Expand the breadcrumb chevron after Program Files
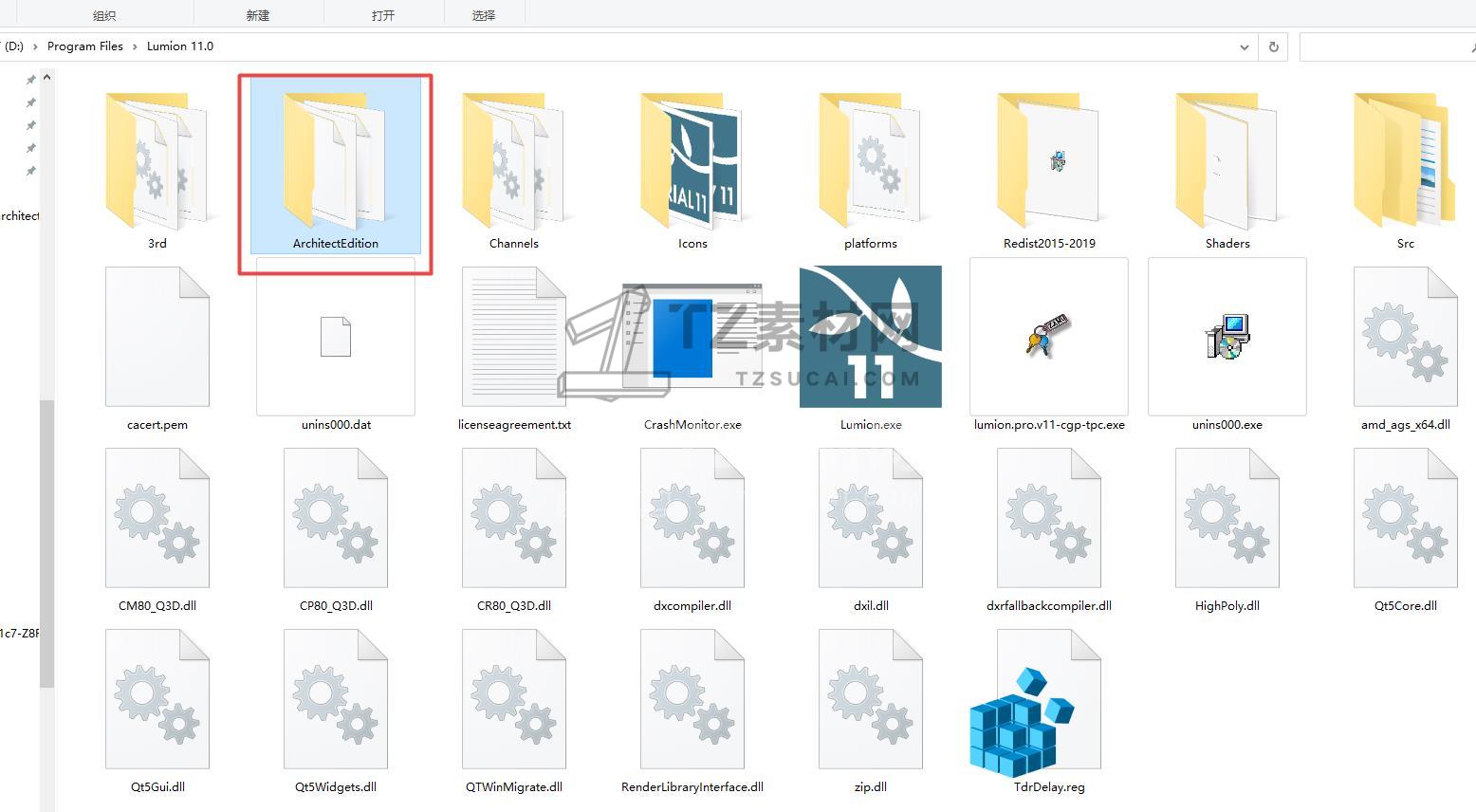1476x812 pixels. 135,46
